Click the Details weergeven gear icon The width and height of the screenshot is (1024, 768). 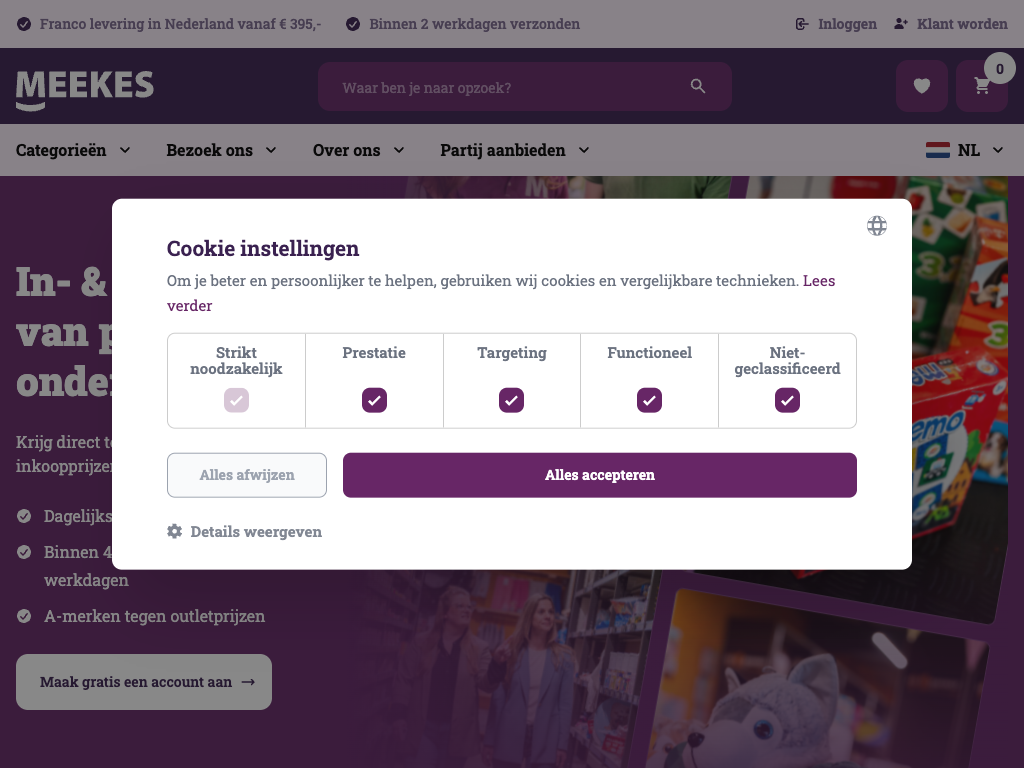pos(175,531)
